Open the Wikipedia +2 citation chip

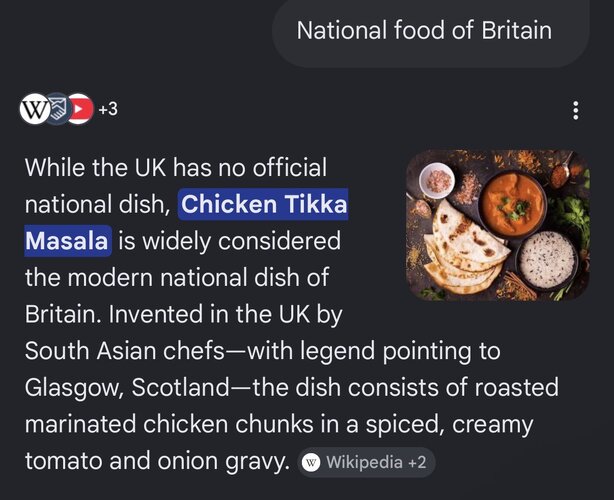(367, 462)
